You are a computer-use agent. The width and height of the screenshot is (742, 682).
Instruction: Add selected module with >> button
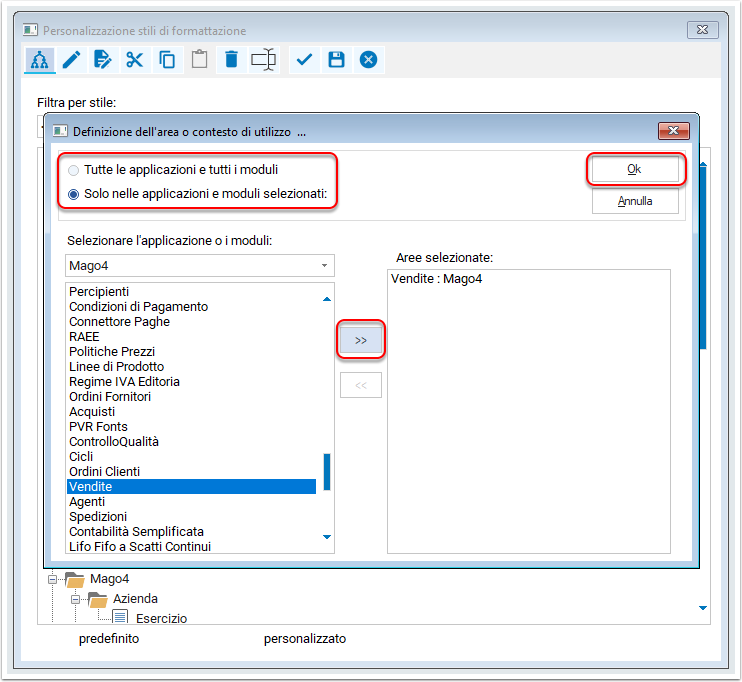(361, 340)
